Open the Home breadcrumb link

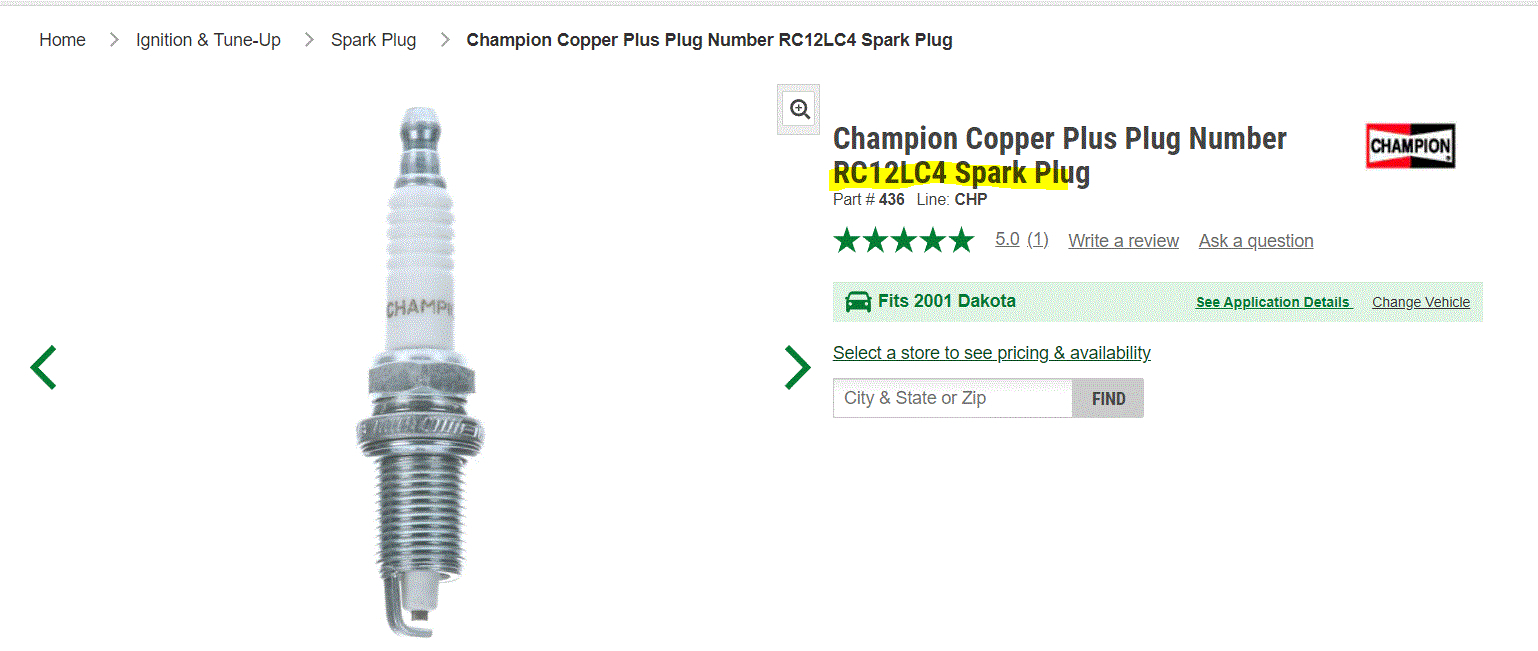[62, 40]
